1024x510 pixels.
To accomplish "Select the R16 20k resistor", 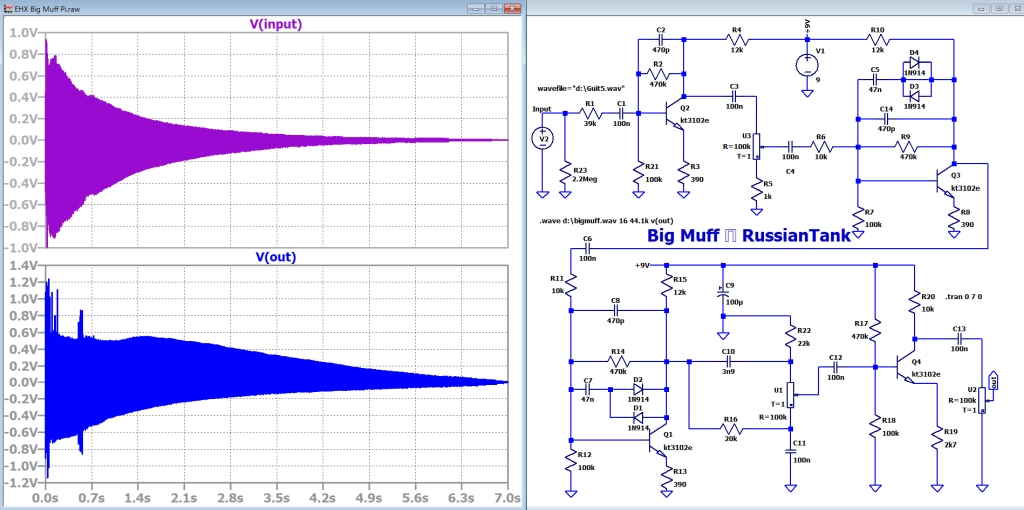I will 731,428.
